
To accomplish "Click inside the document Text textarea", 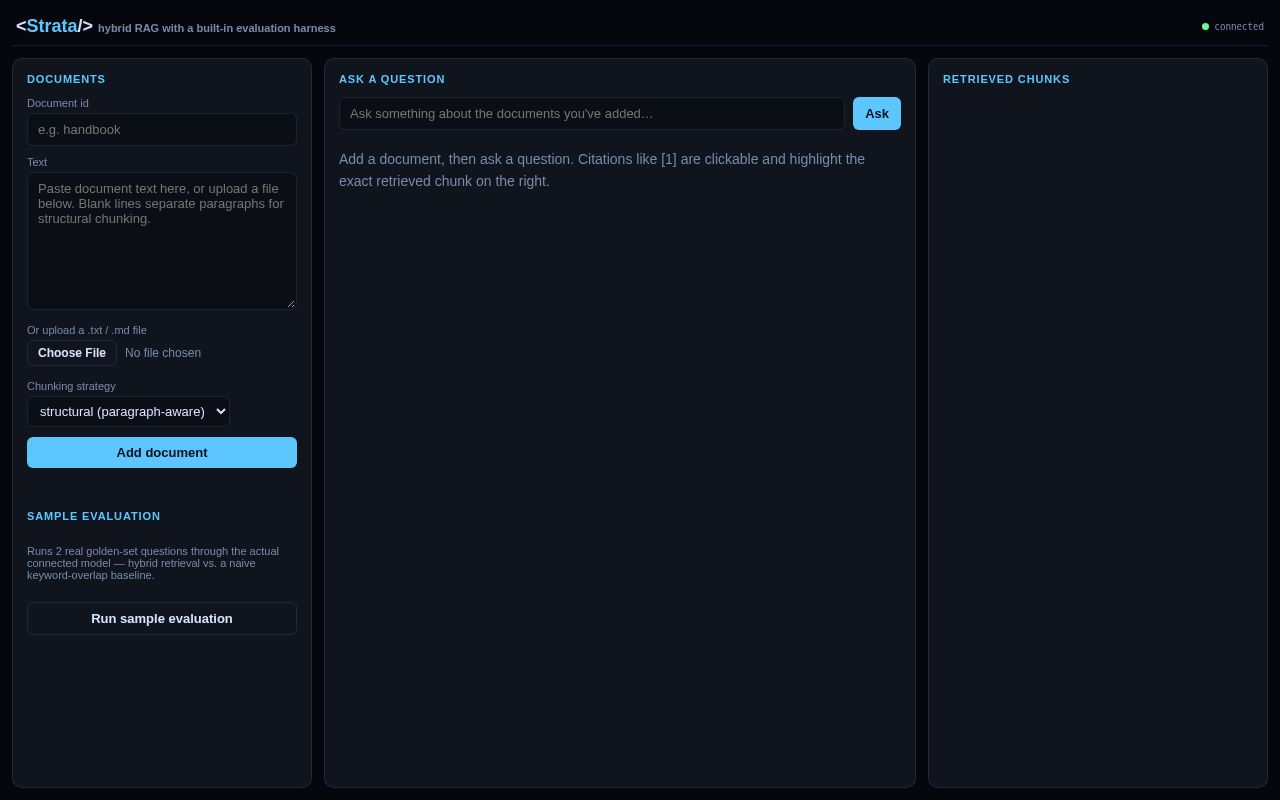I will [x=162, y=241].
